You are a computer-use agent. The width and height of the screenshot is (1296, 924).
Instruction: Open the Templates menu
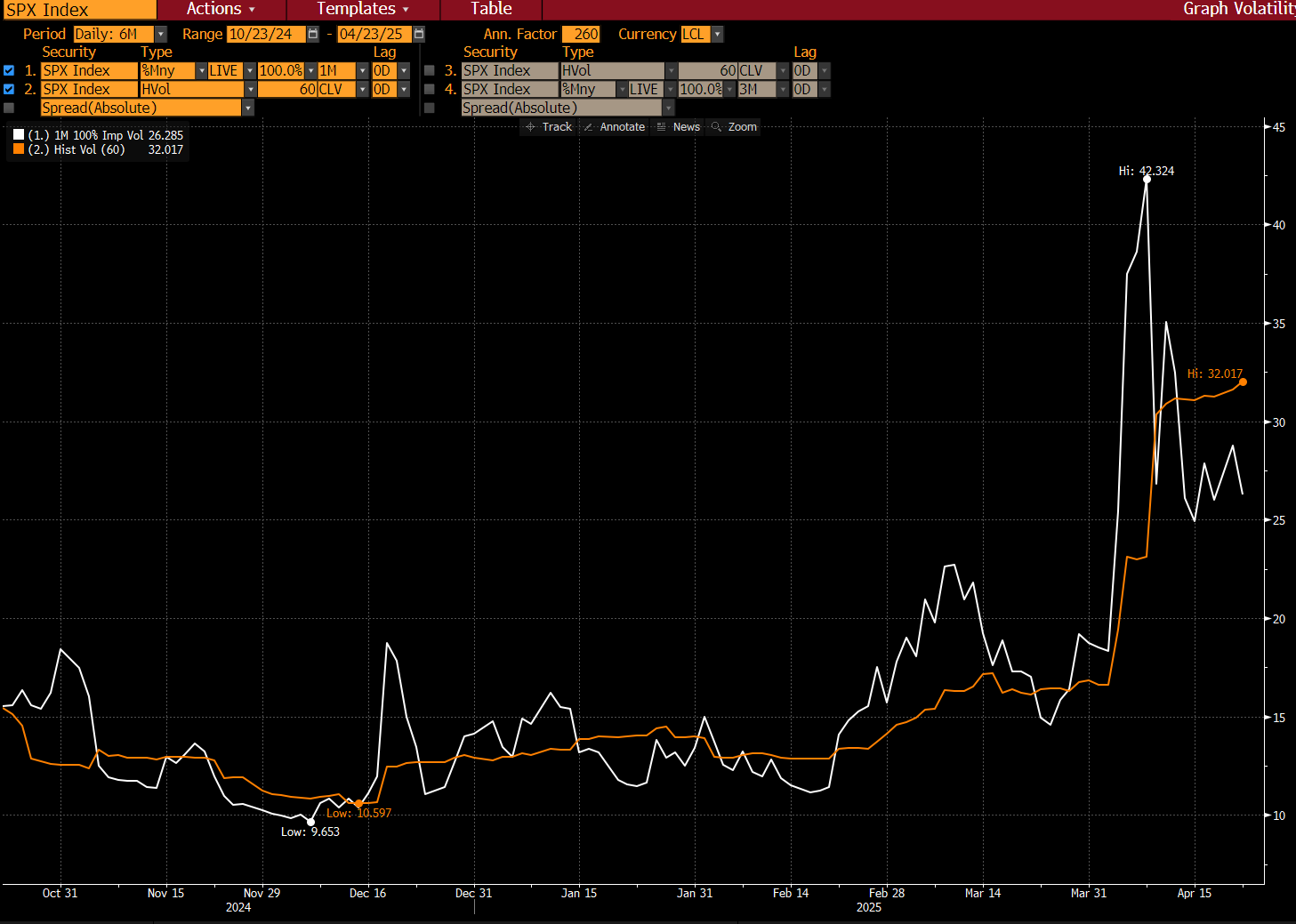tap(363, 9)
